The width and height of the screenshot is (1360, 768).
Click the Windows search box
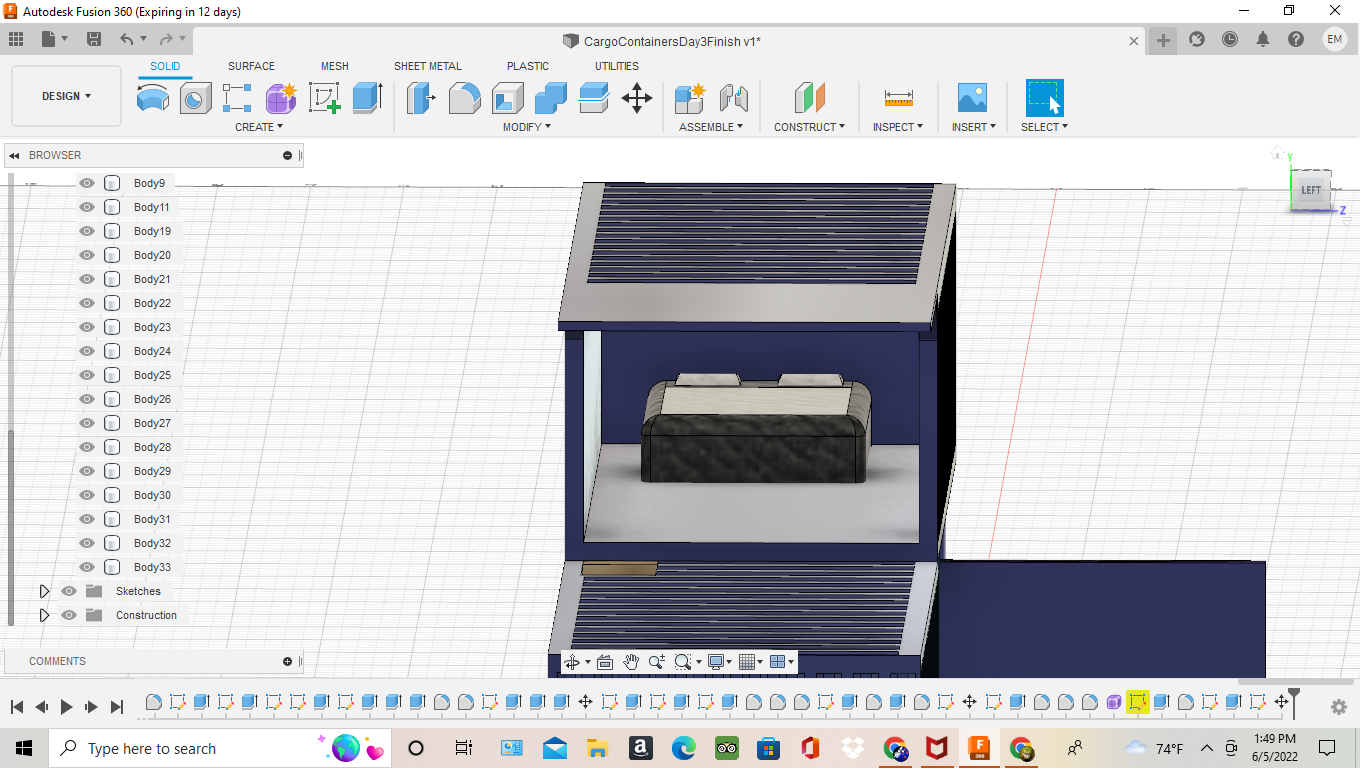click(x=150, y=749)
